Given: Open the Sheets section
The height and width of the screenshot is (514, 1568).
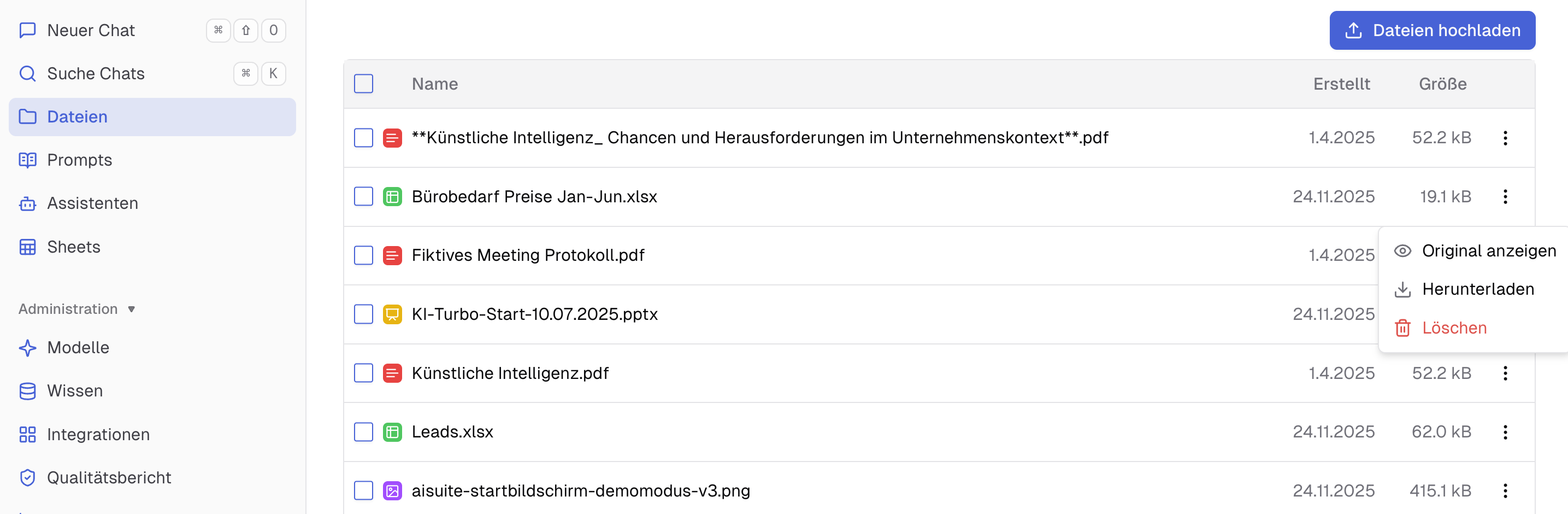Looking at the screenshot, I should tap(74, 247).
